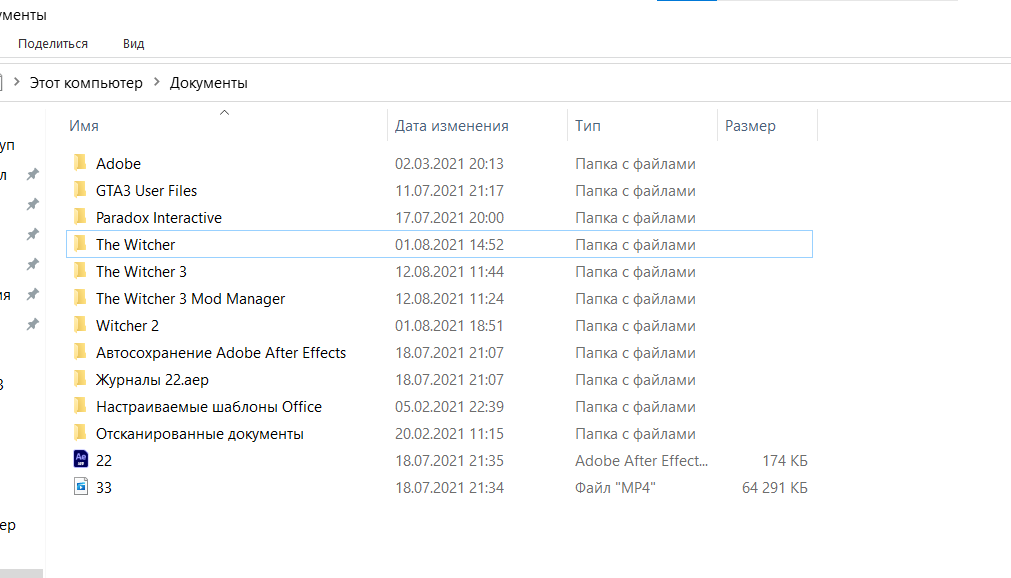The height and width of the screenshot is (578, 1011).
Task: Select the Журналы 22.аер folder name
Action: pos(152,380)
